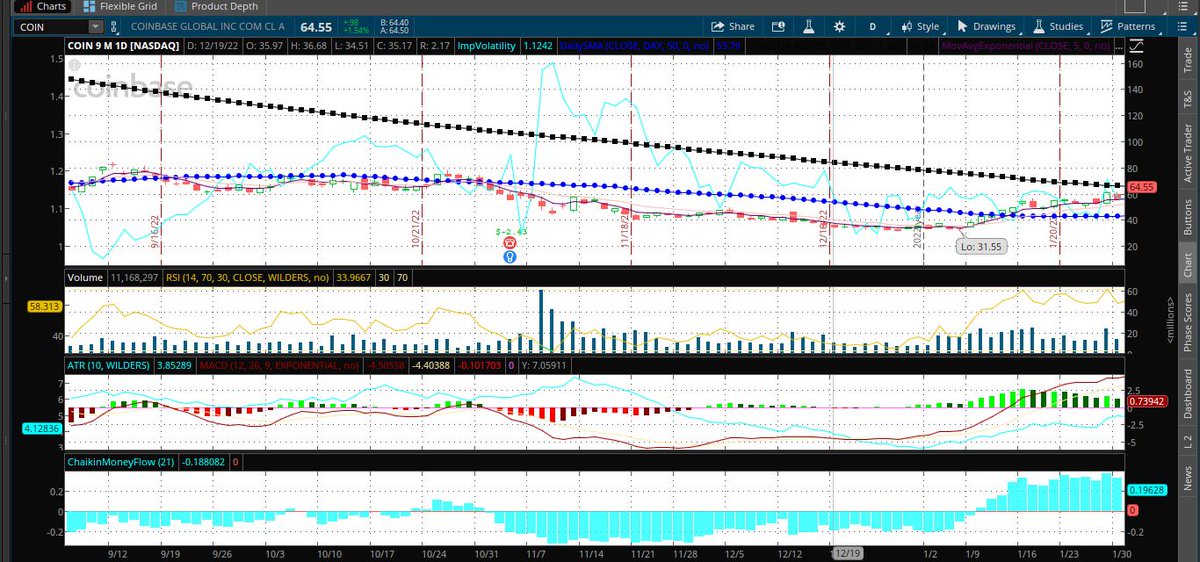Switch to the Flexible Grid tab
This screenshot has width=1200, height=562.
(x=119, y=6)
